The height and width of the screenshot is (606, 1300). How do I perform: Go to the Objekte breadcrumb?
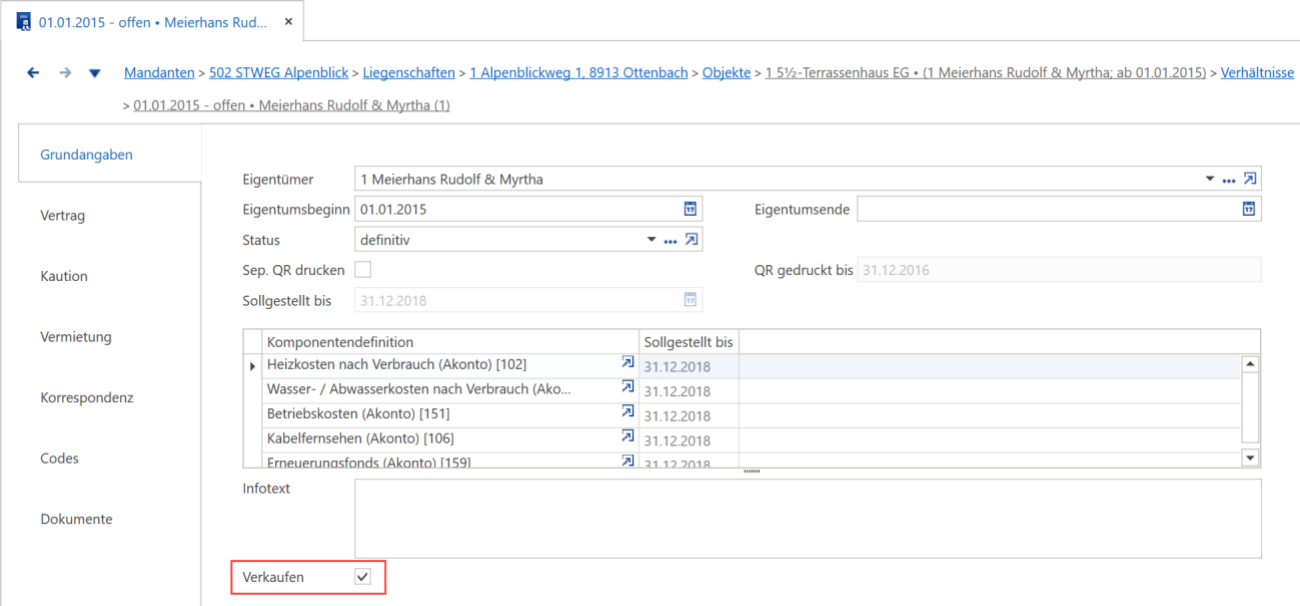[x=726, y=73]
